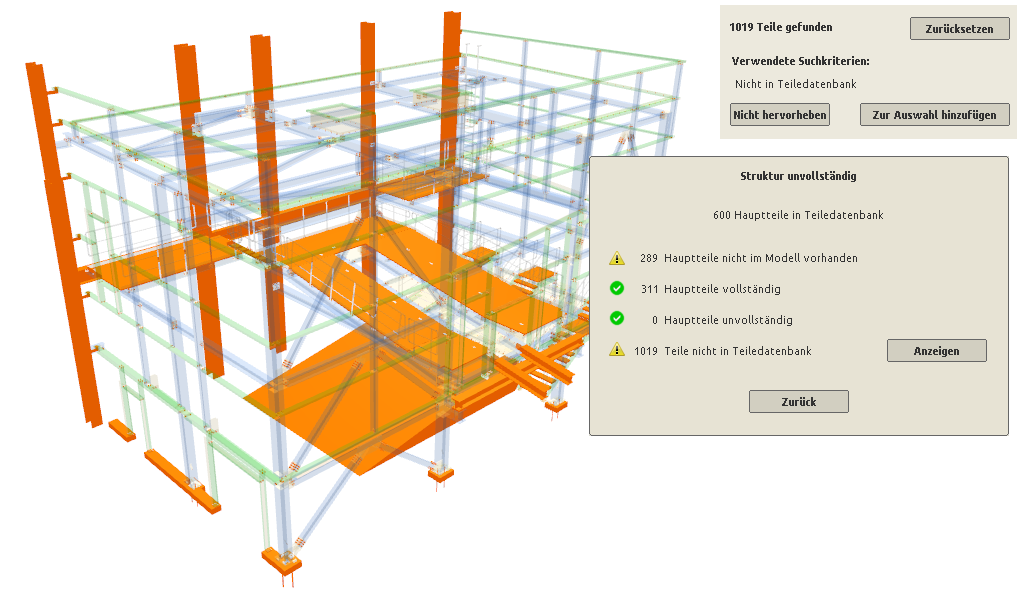Click Nicht hervorheben button
The image size is (1017, 592).
[x=780, y=115]
